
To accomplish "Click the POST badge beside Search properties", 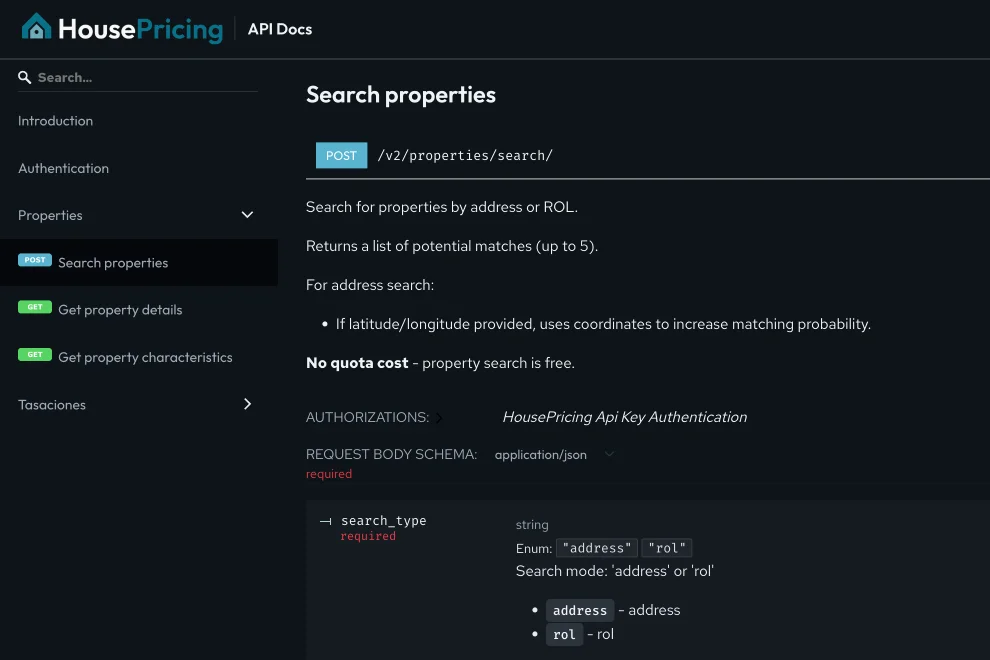I will [35, 260].
